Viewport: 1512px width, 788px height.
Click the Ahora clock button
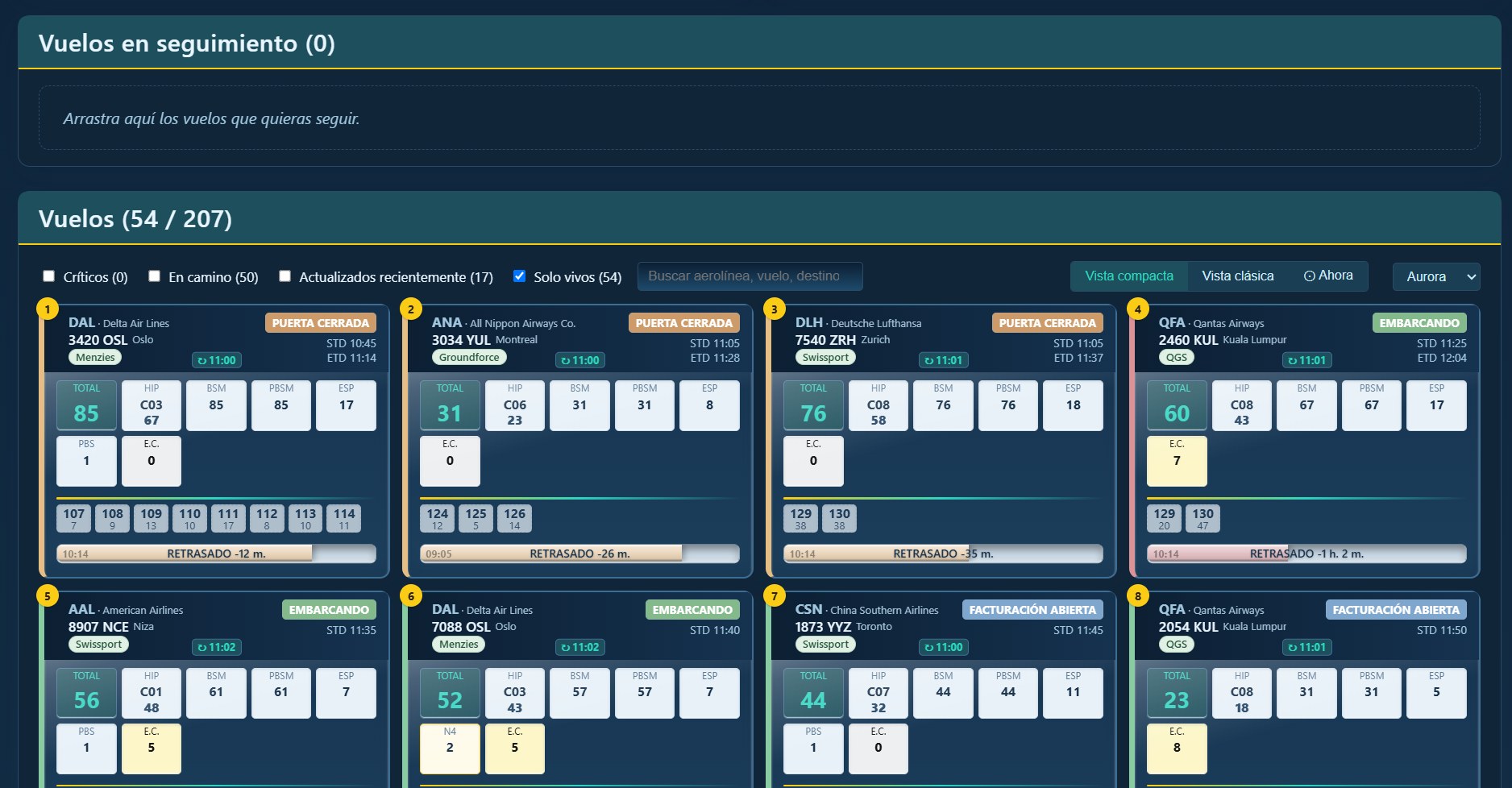1328,276
